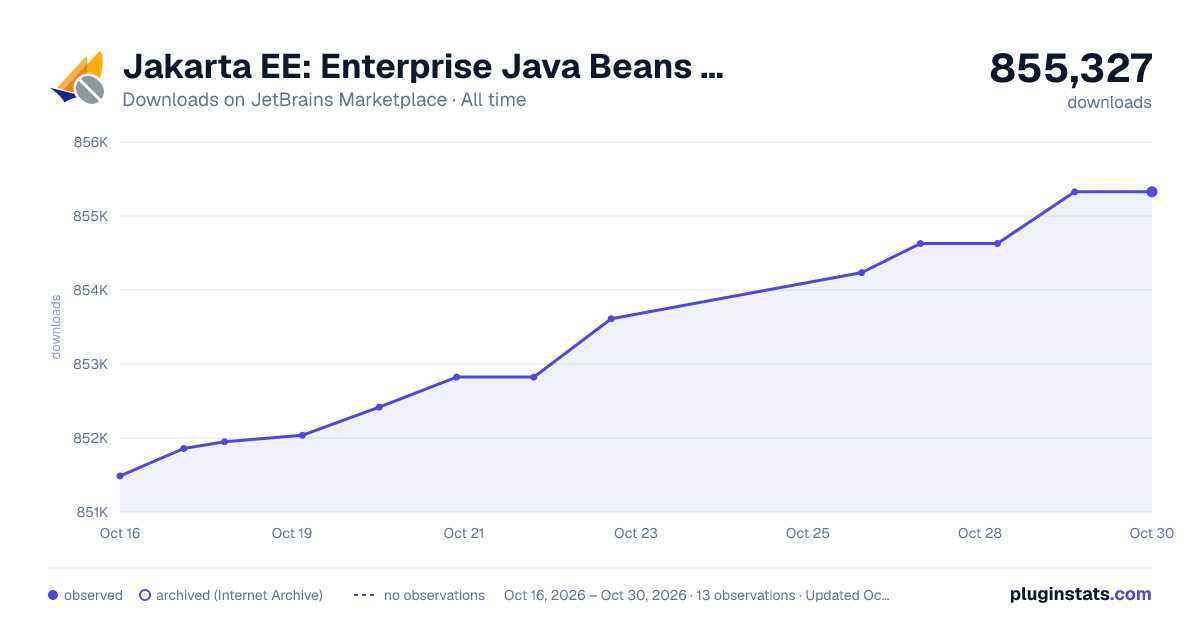Image resolution: width=1200 pixels, height=630 pixels.
Task: Click the total count 855,327
Action: [1071, 68]
